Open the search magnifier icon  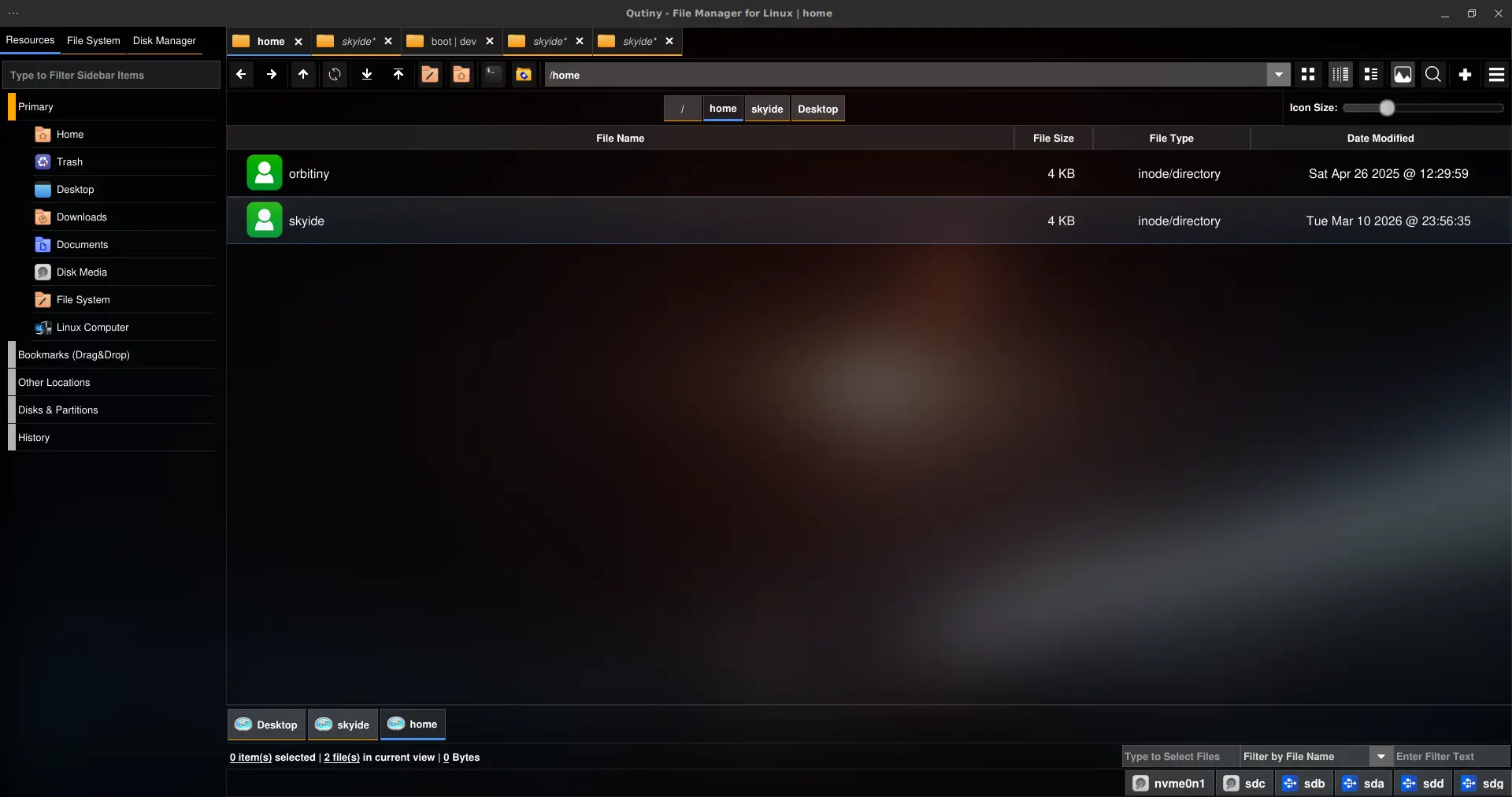point(1433,75)
